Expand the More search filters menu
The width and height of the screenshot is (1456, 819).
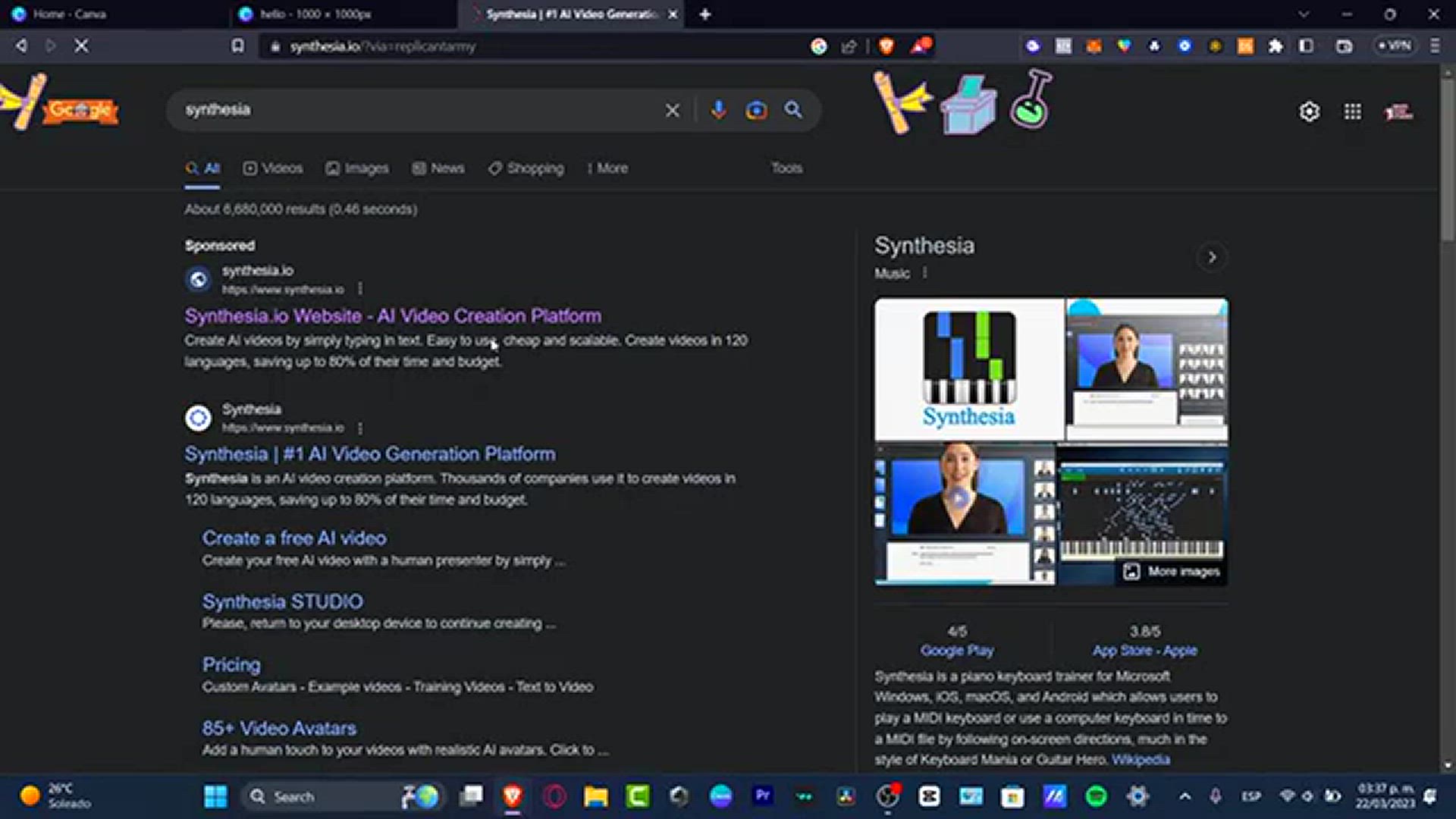(x=607, y=168)
